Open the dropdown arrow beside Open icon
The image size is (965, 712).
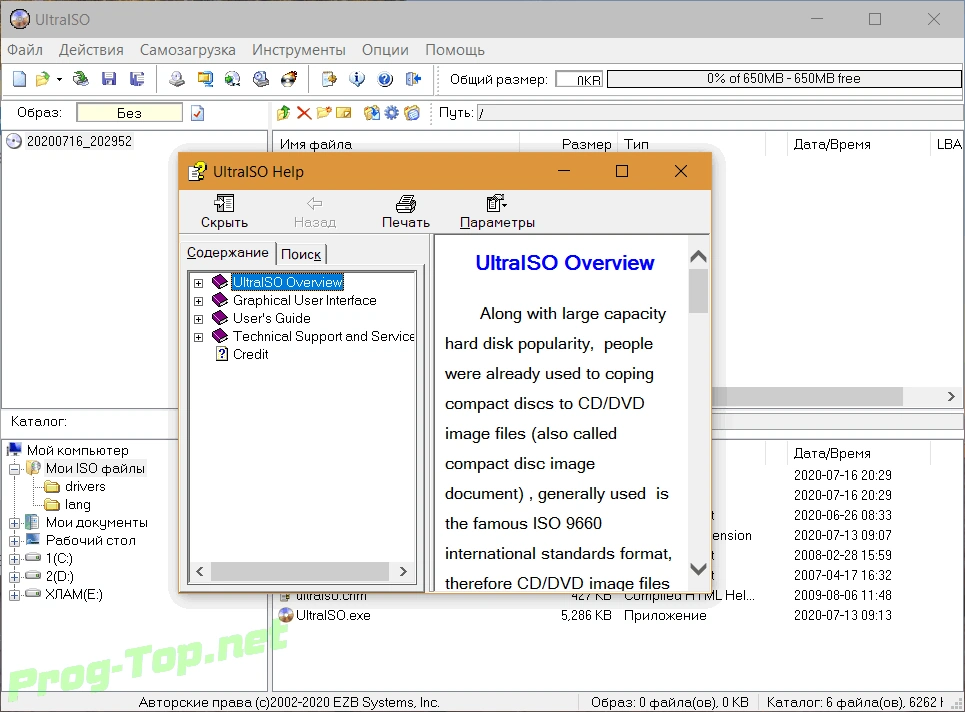tap(59, 79)
